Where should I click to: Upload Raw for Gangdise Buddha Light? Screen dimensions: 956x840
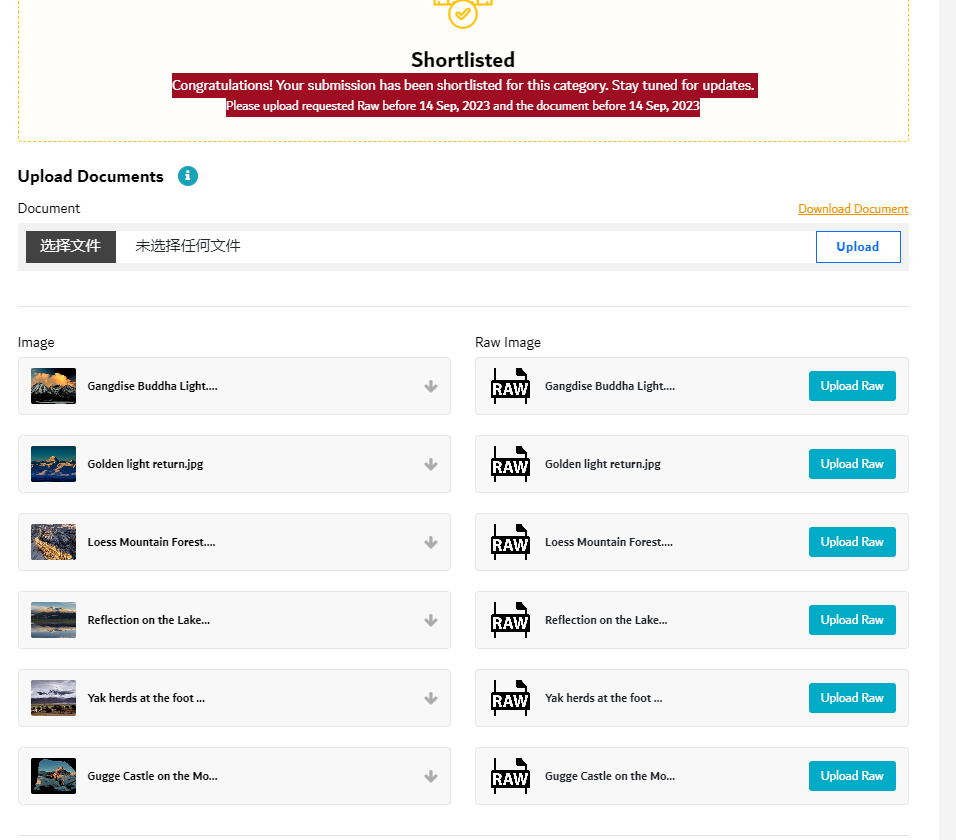[852, 386]
